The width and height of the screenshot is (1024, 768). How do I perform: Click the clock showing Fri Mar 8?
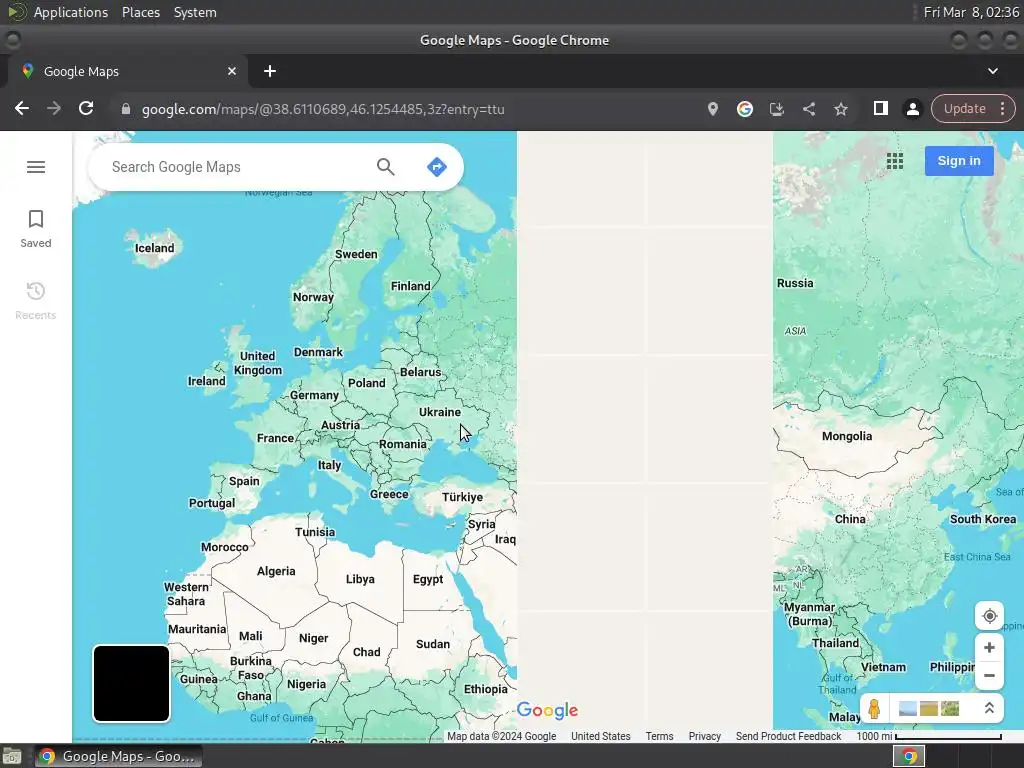coord(971,12)
